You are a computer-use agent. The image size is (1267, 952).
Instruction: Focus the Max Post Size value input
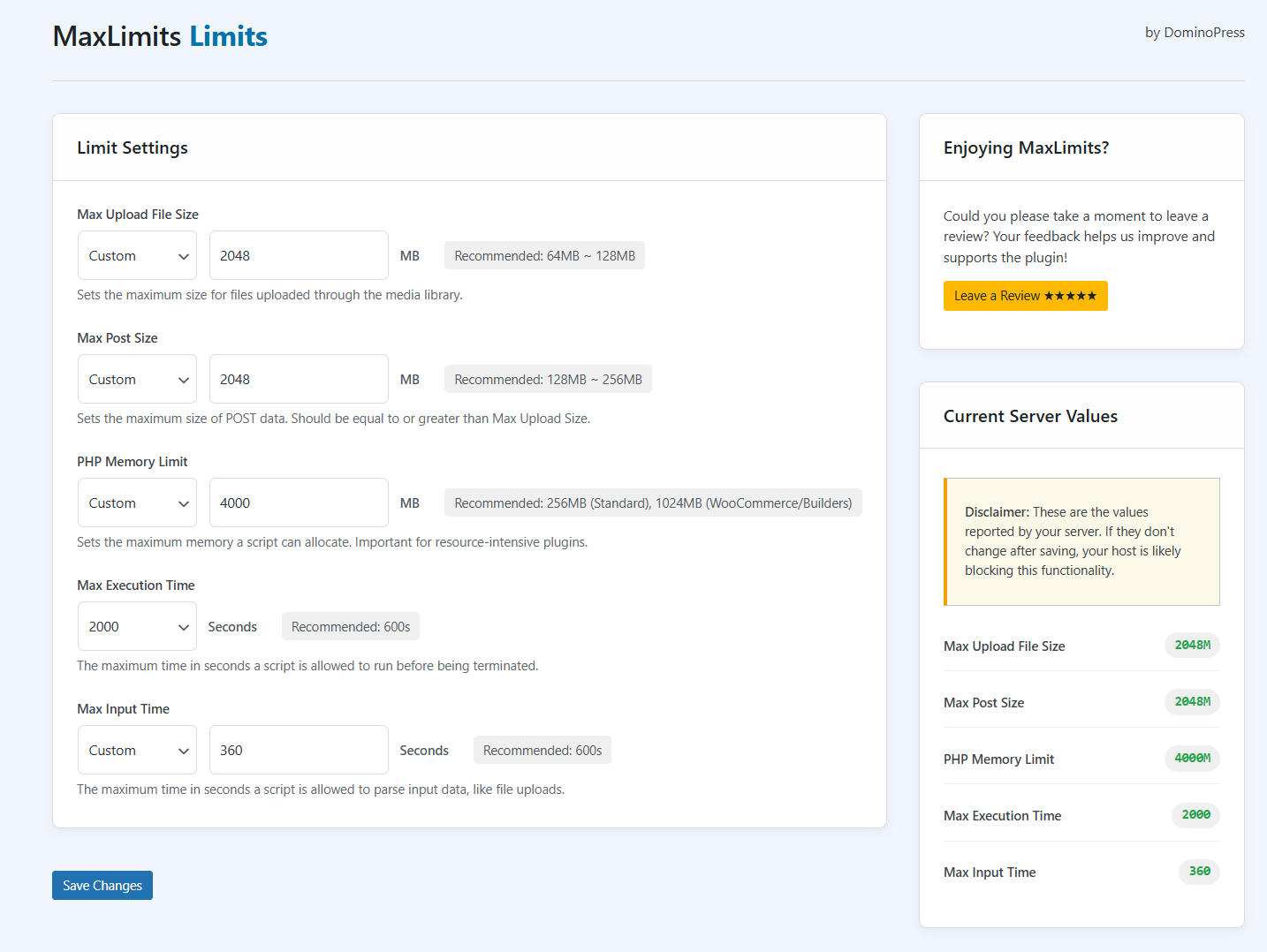click(x=299, y=380)
